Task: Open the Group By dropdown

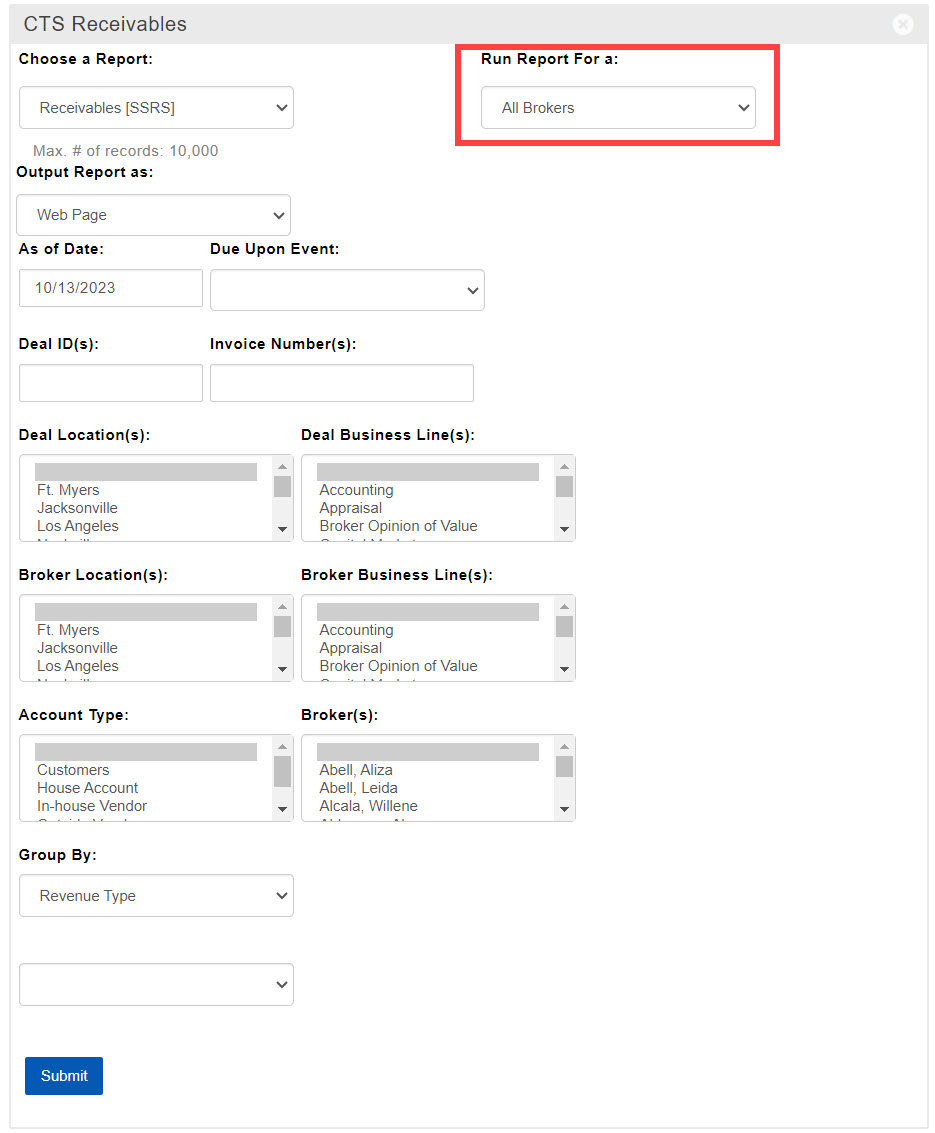Action: [156, 896]
